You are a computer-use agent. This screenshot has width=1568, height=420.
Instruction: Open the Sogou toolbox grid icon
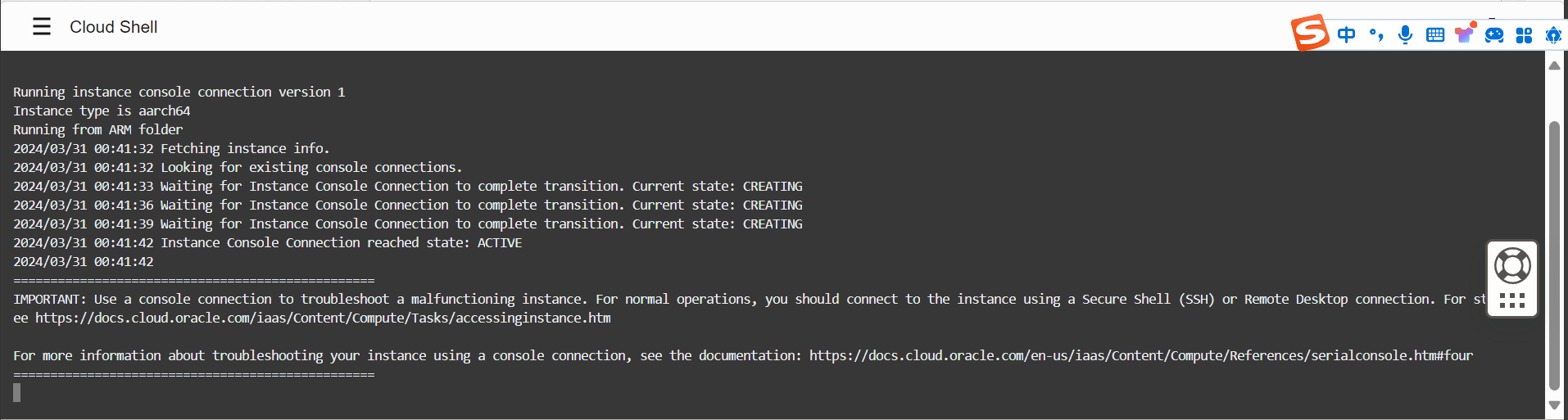1524,35
